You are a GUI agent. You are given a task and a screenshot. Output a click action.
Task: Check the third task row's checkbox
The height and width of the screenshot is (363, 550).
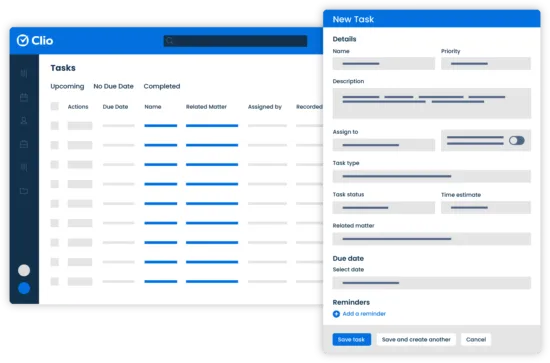point(55,164)
